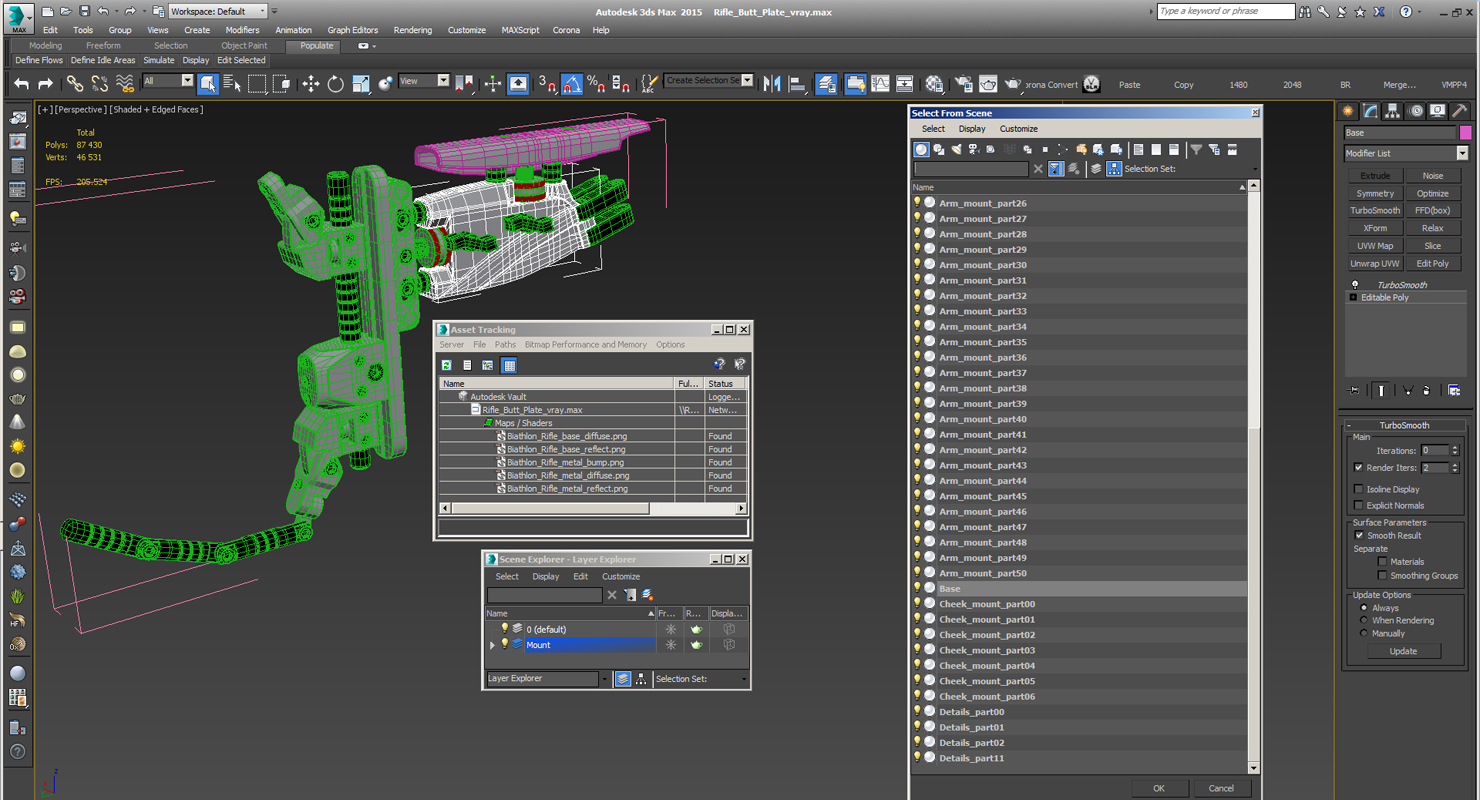
Task: Activate the Select Object tool
Action: click(x=208, y=84)
